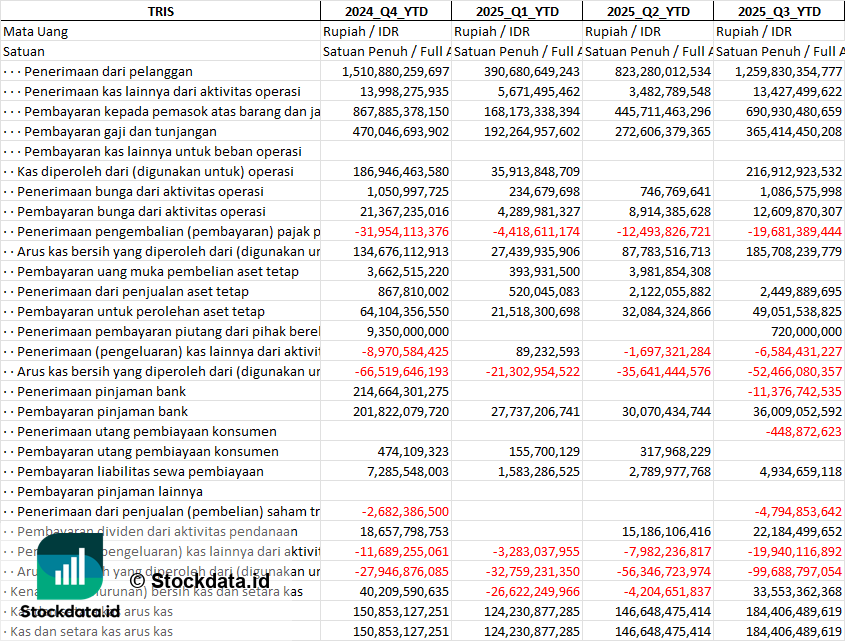Select cell value 720,000,000
This screenshot has height=641, width=845.
[x=806, y=330]
